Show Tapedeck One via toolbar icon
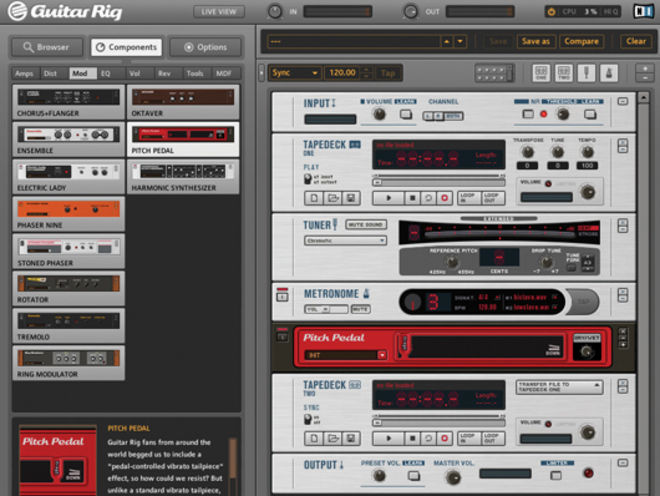The image size is (660, 496). tap(541, 73)
